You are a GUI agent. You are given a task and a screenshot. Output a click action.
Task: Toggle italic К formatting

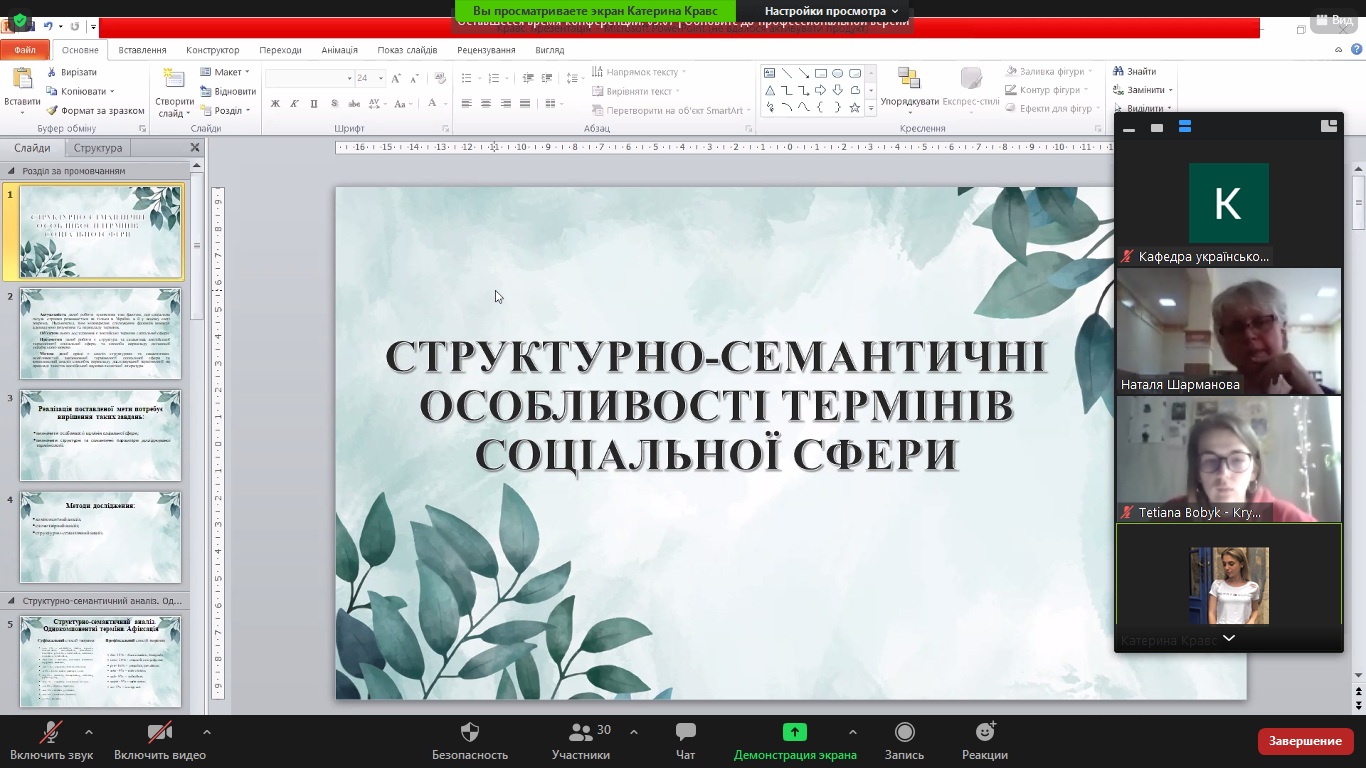[x=295, y=104]
